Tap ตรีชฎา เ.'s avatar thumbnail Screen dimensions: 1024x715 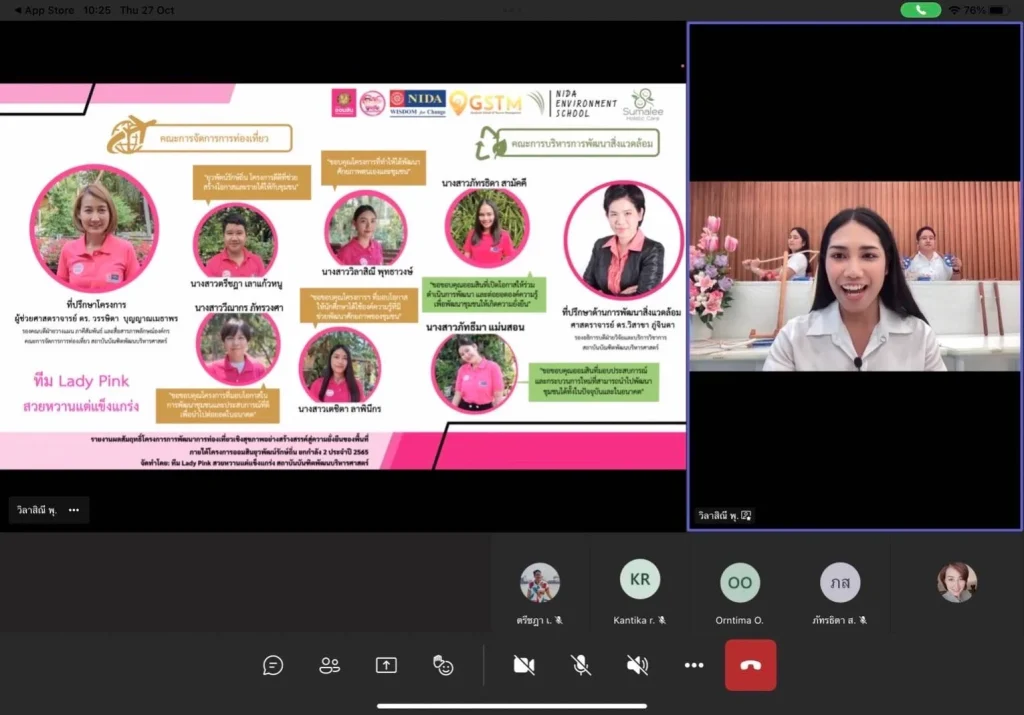click(540, 581)
